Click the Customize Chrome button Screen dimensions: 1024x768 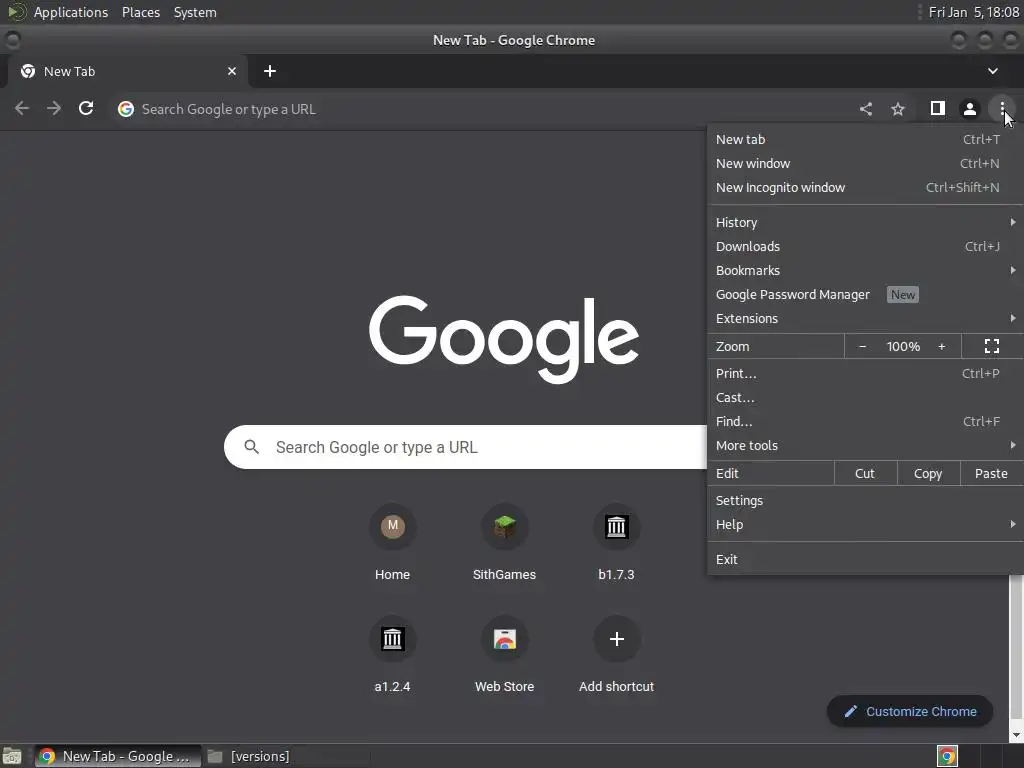tap(910, 711)
